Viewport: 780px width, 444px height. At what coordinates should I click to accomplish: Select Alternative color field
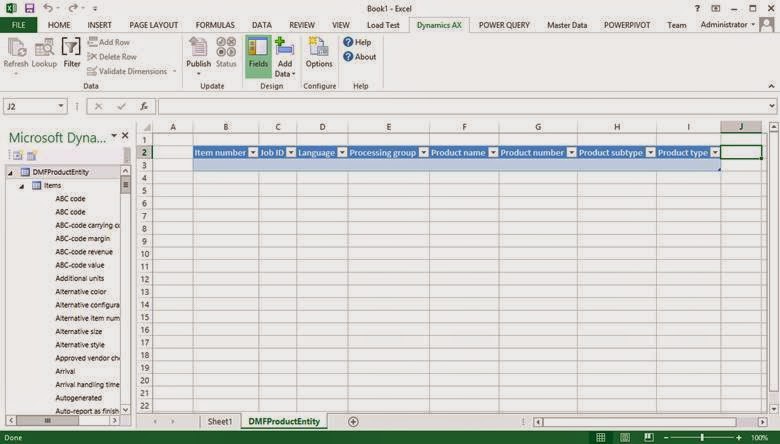(81, 292)
